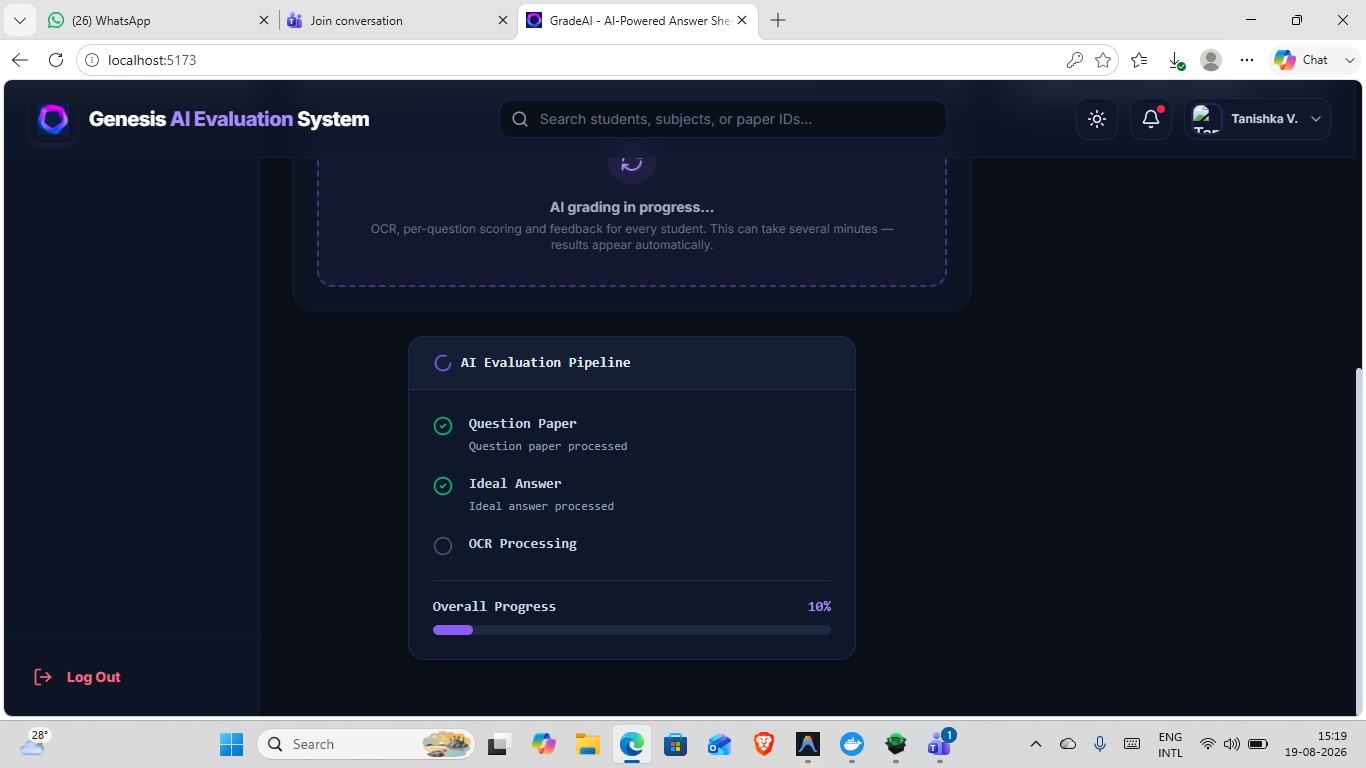
Task: Click the search students input field
Action: 723,119
